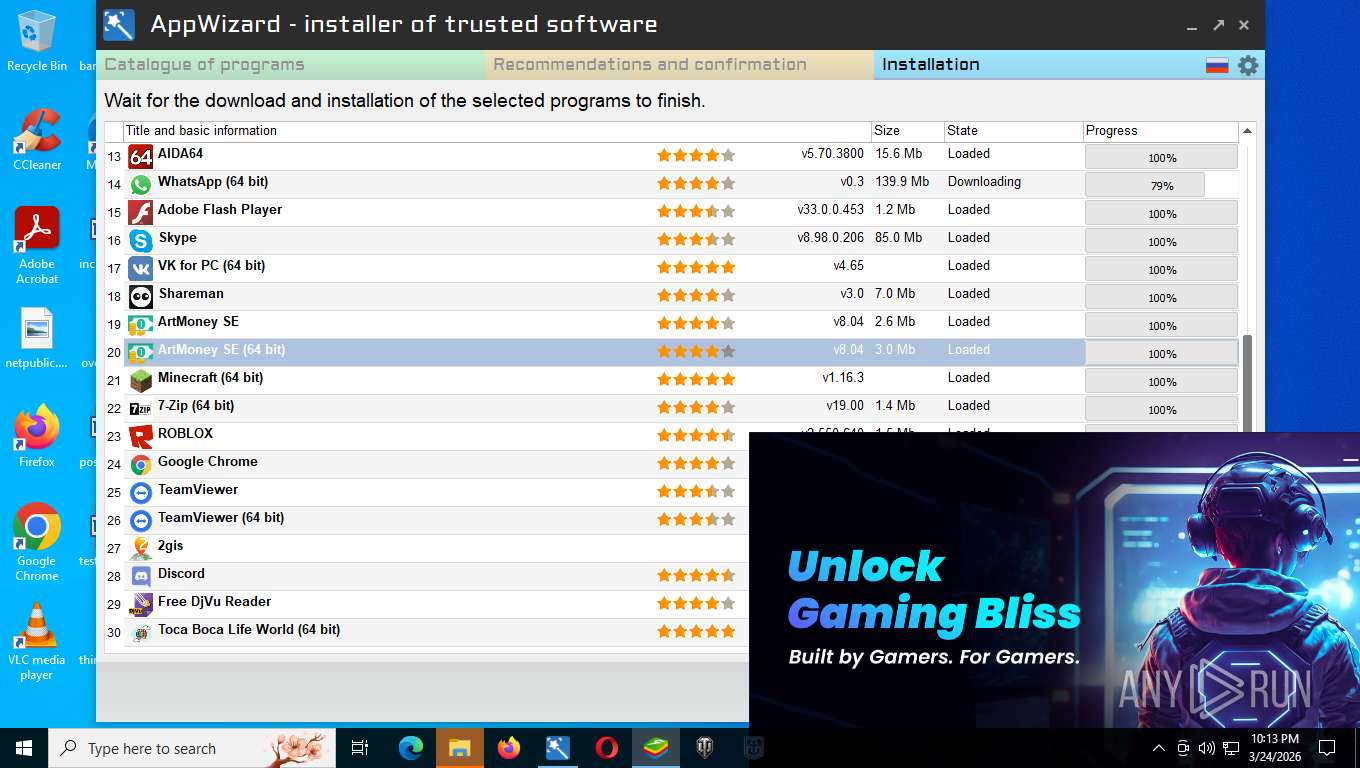Click the taskbar search box
This screenshot has height=768, width=1360.
pos(192,748)
